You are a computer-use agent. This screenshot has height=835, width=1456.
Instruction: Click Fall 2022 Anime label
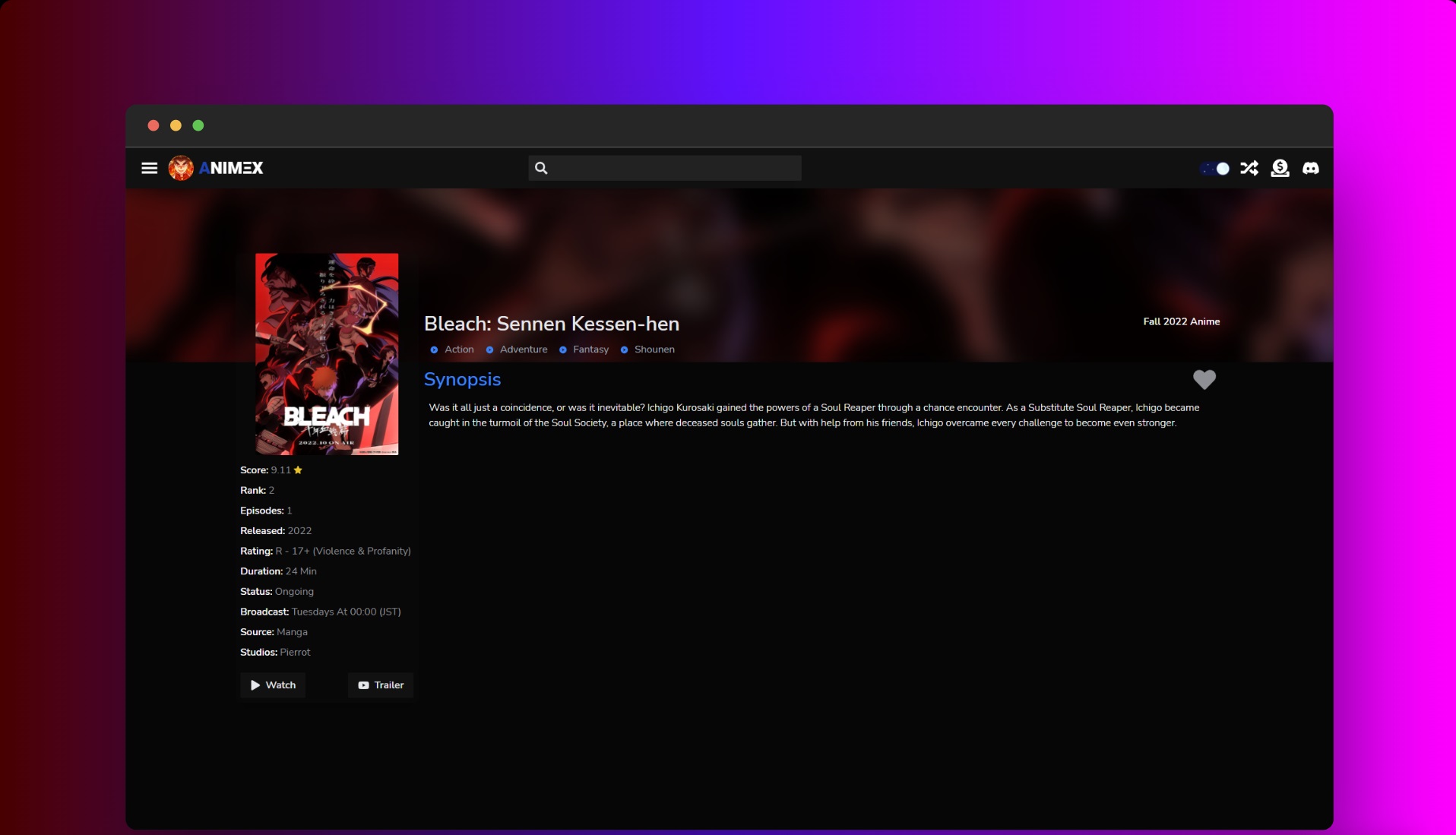coord(1182,321)
